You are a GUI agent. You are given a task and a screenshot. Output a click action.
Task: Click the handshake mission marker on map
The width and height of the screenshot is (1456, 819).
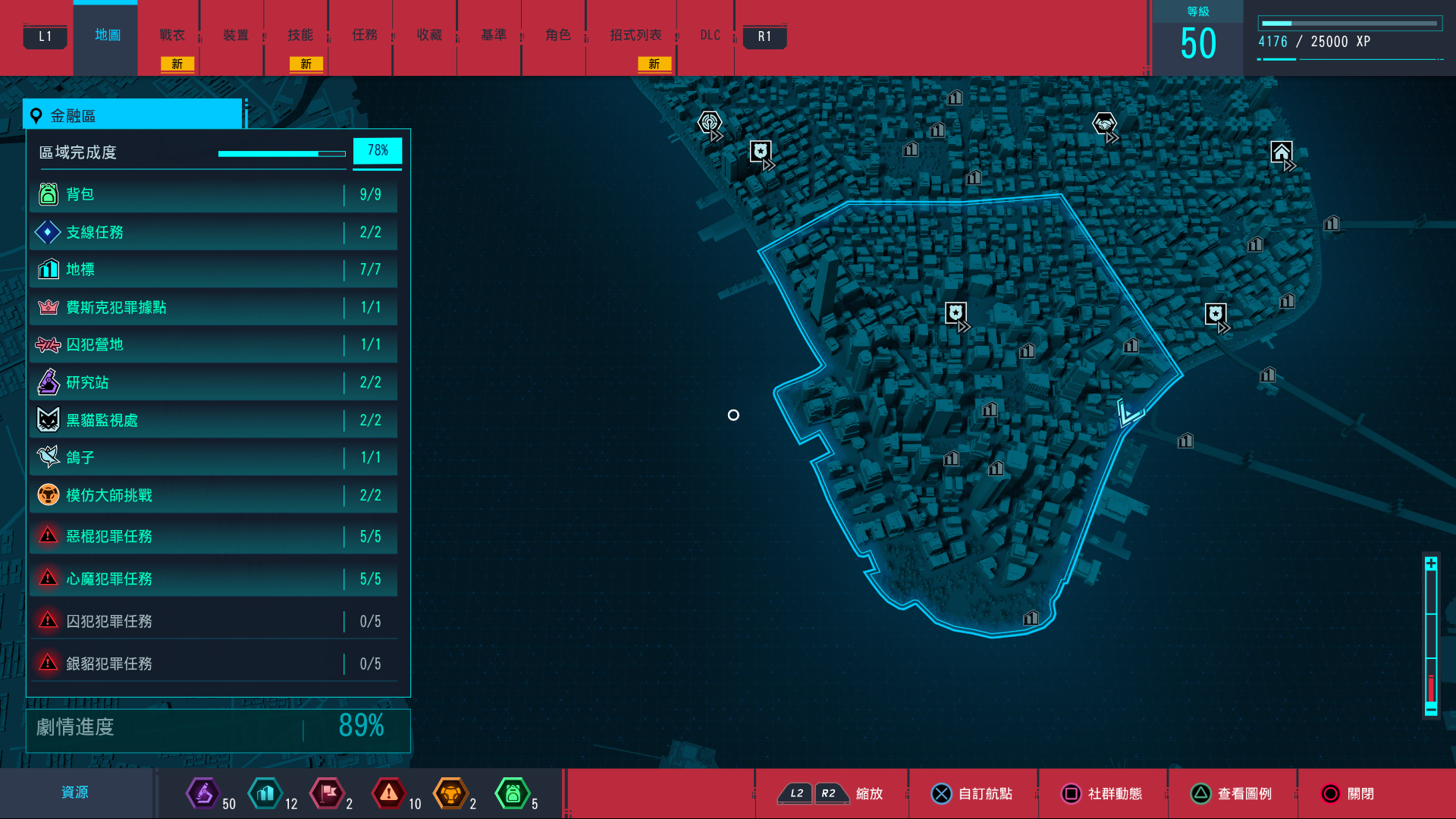coord(1104,124)
